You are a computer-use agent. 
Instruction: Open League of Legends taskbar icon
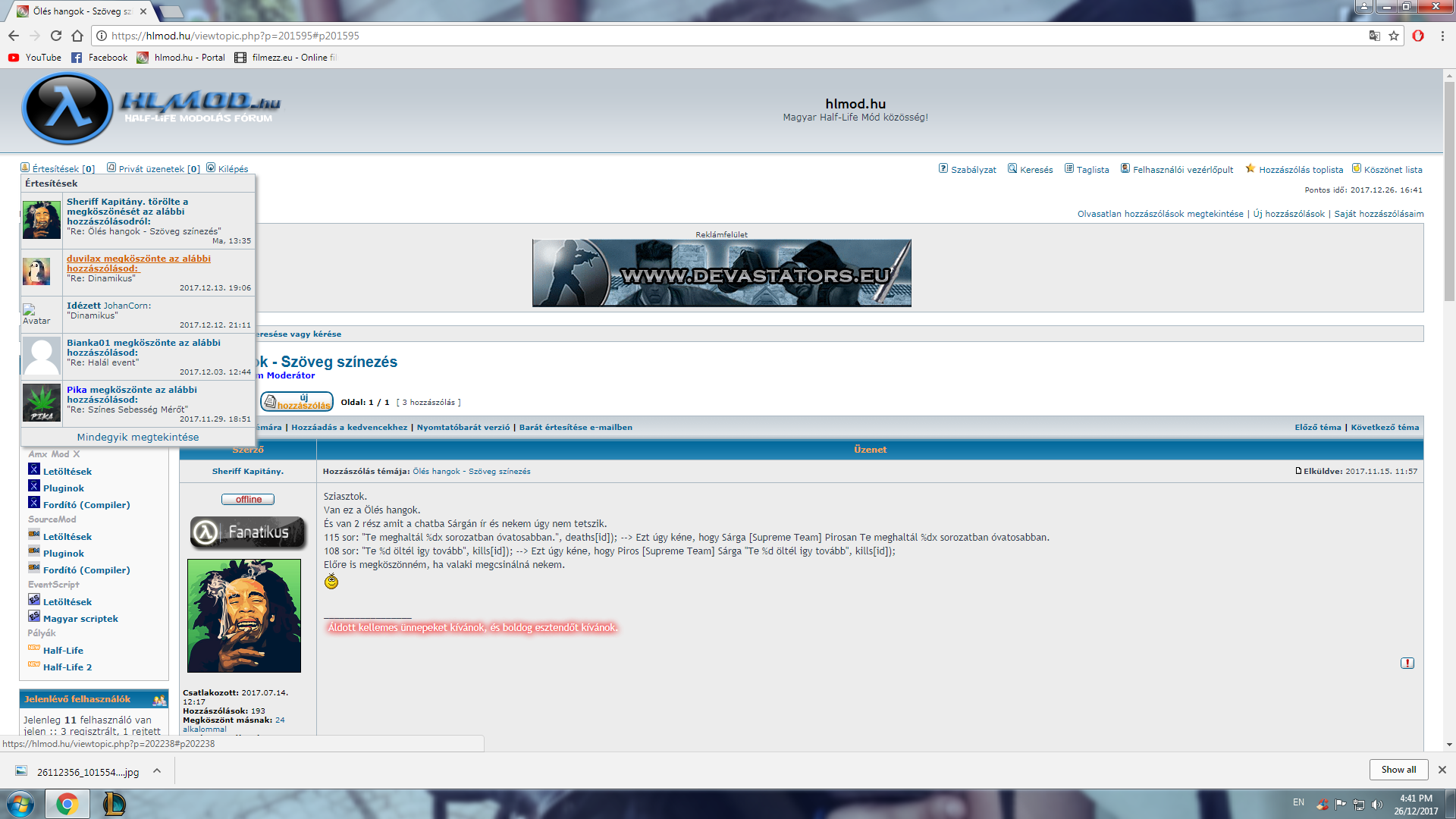[x=114, y=803]
